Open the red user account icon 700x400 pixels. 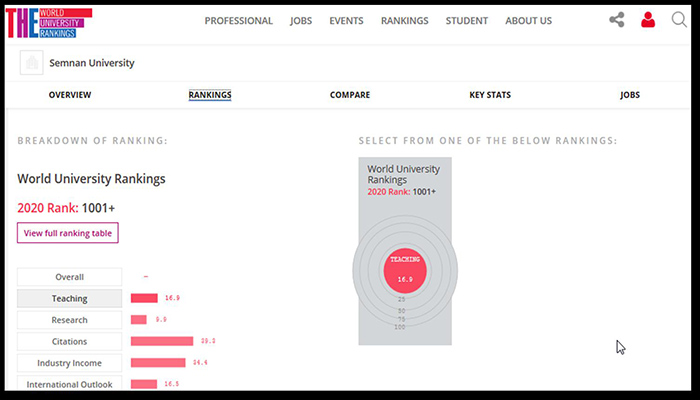coord(648,20)
